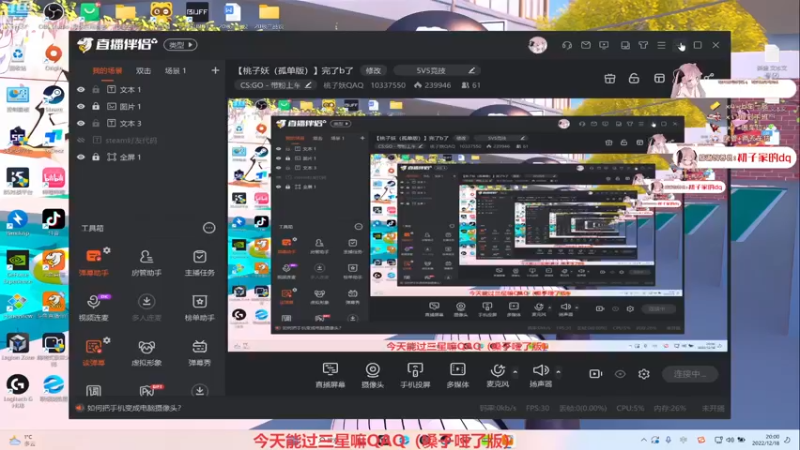Screen dimensions: 800x450
Task: Click the unlock icon above preview
Action: click(x=634, y=79)
